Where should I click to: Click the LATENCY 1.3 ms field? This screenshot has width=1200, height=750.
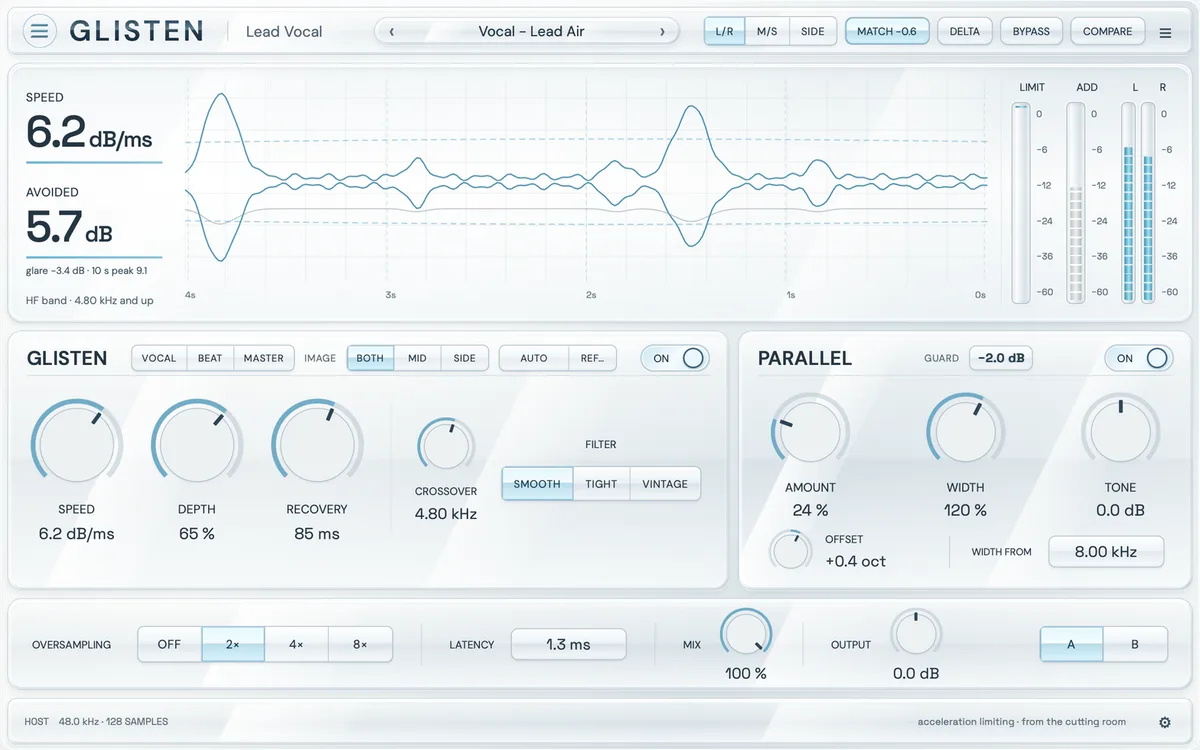[x=568, y=644]
